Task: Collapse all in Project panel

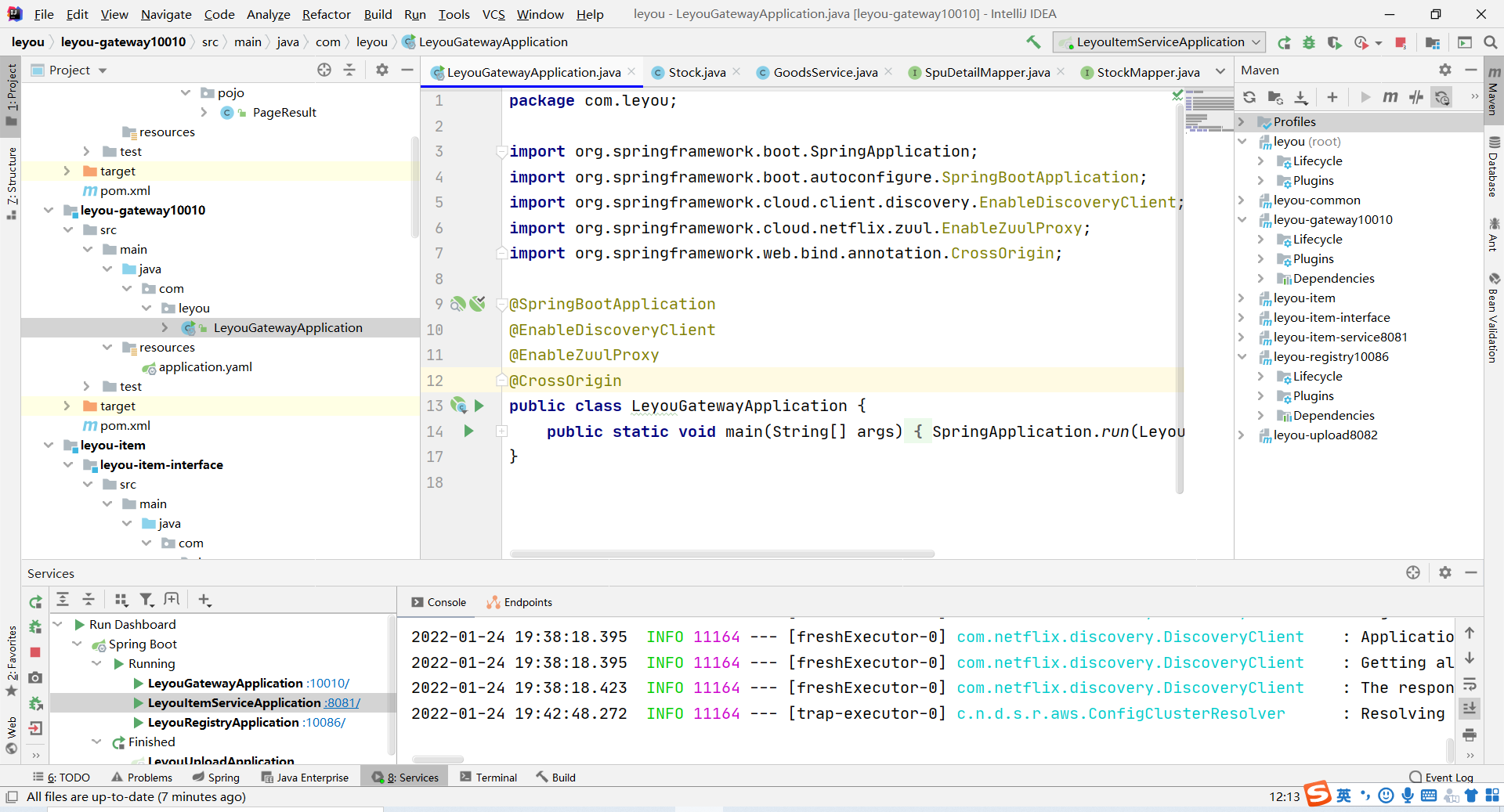Action: pos(349,70)
